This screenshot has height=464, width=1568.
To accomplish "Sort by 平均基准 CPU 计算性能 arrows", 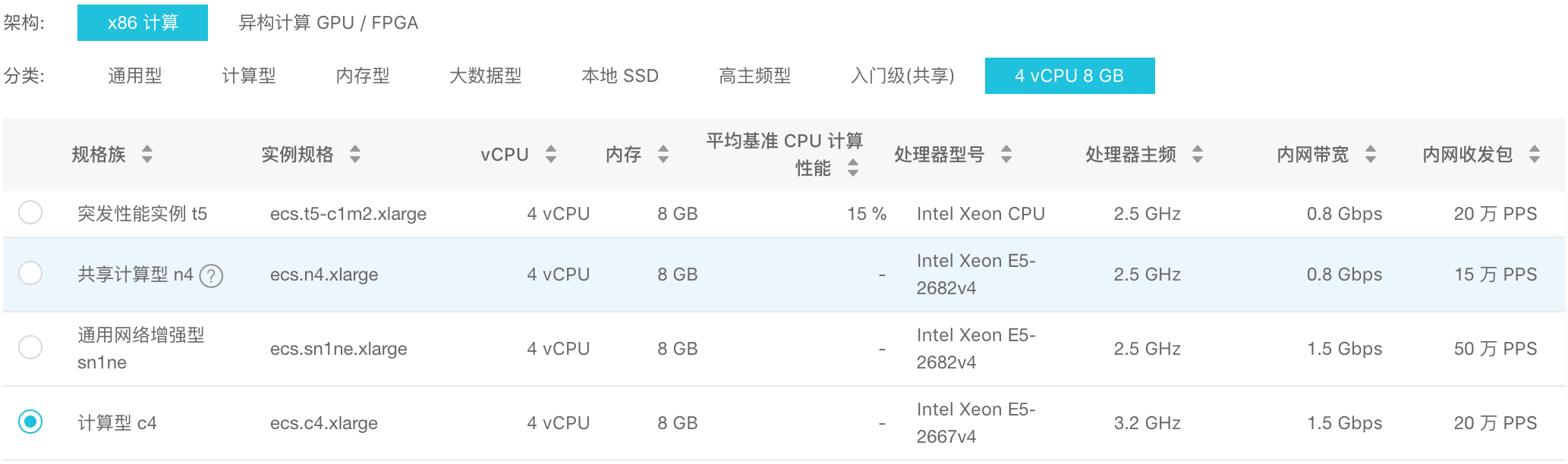I will (853, 168).
